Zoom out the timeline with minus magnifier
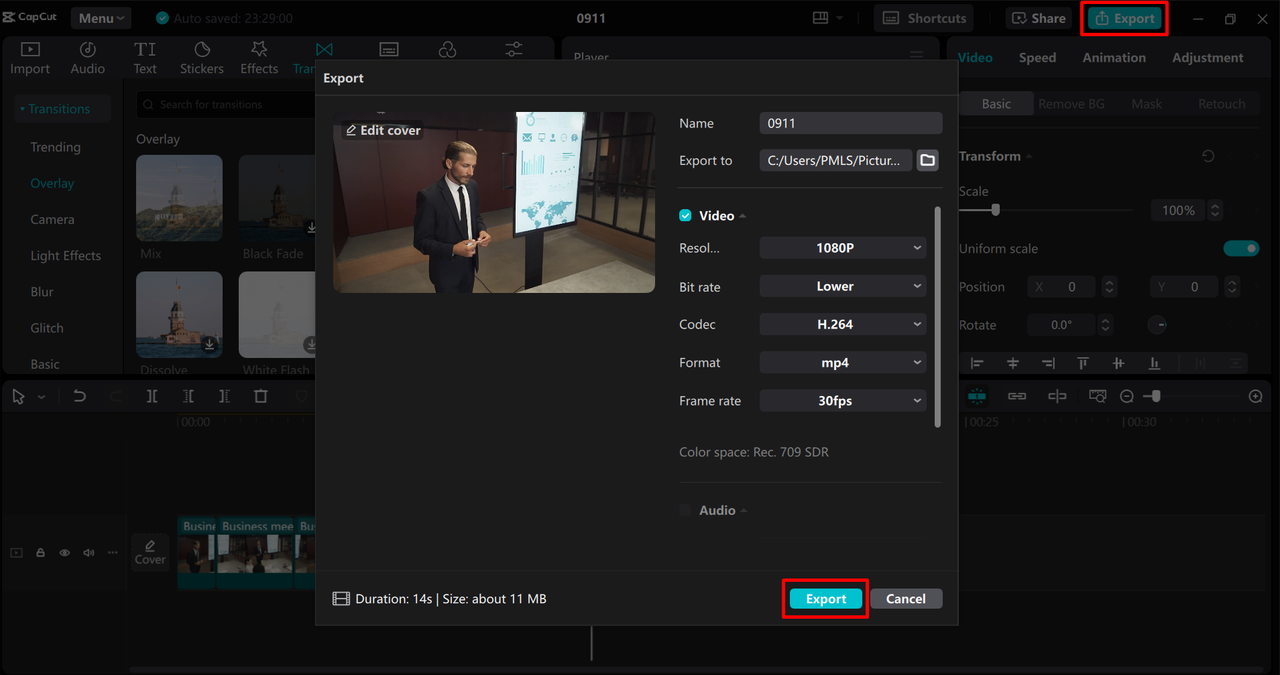 pyautogui.click(x=1127, y=397)
